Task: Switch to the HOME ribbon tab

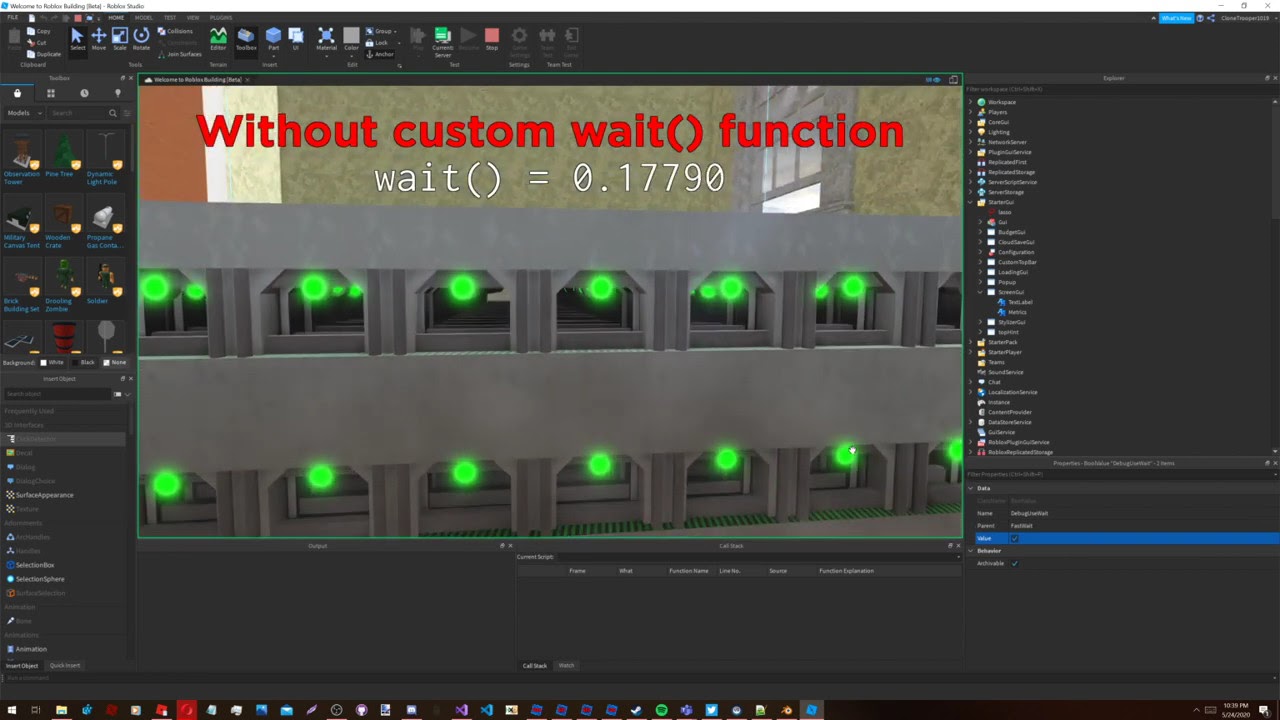Action: pos(116,17)
